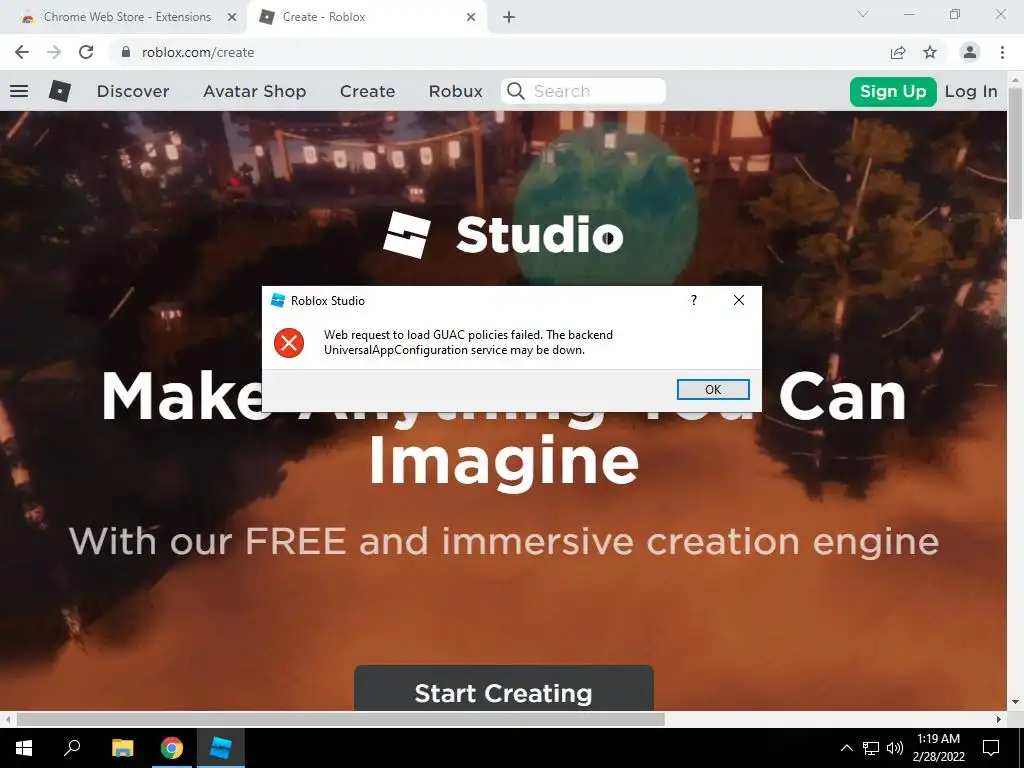Open File Explorer from taskbar

pyautogui.click(x=122, y=748)
